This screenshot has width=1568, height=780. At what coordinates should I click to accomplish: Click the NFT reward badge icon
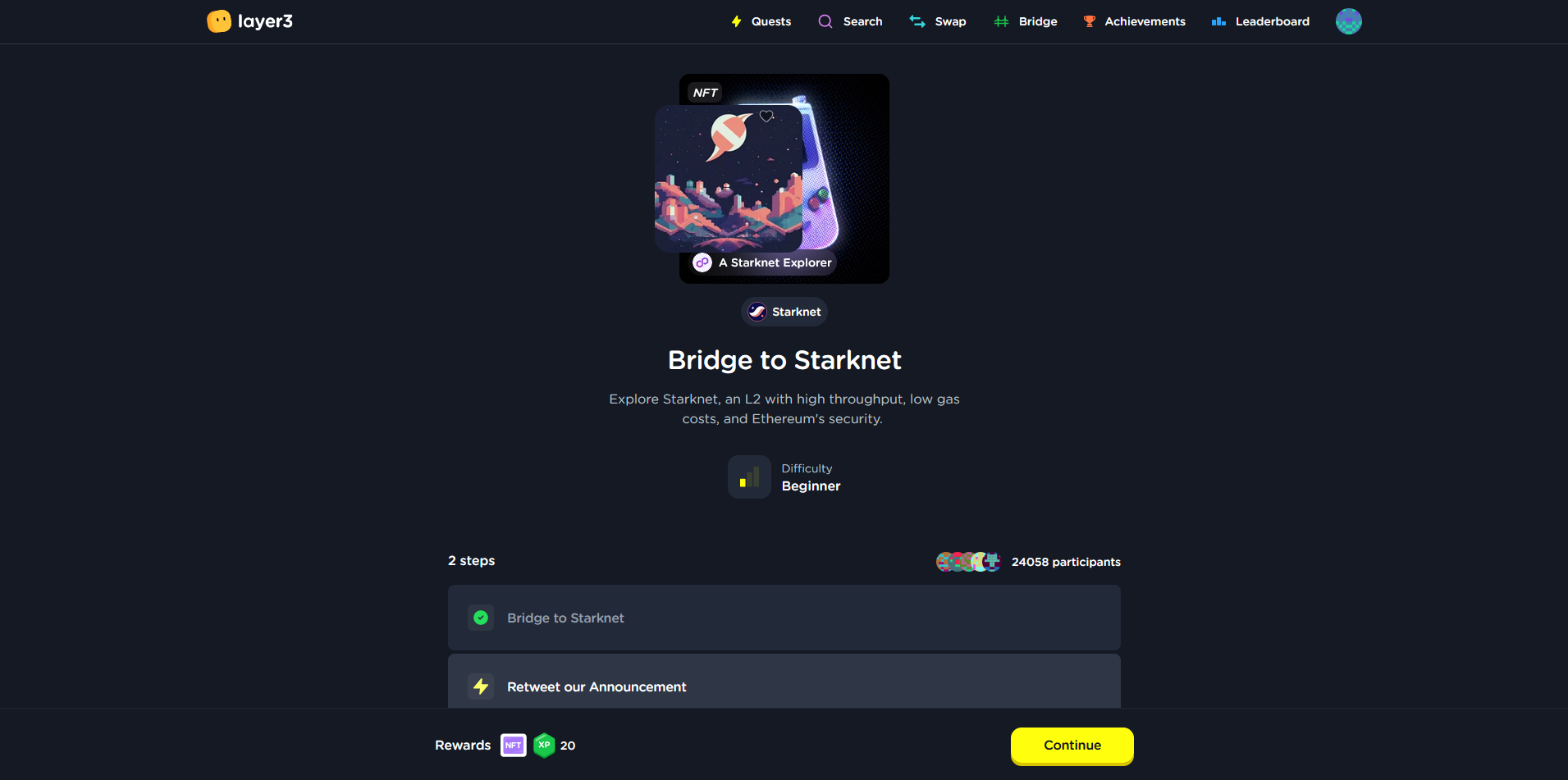514,746
